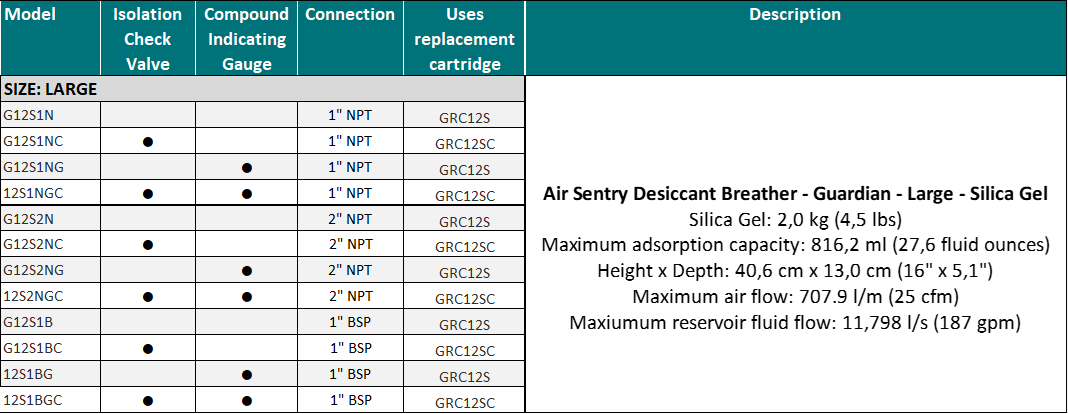Click the 1" BSP connection for G12S1B
The height and width of the screenshot is (414, 1068).
350,323
